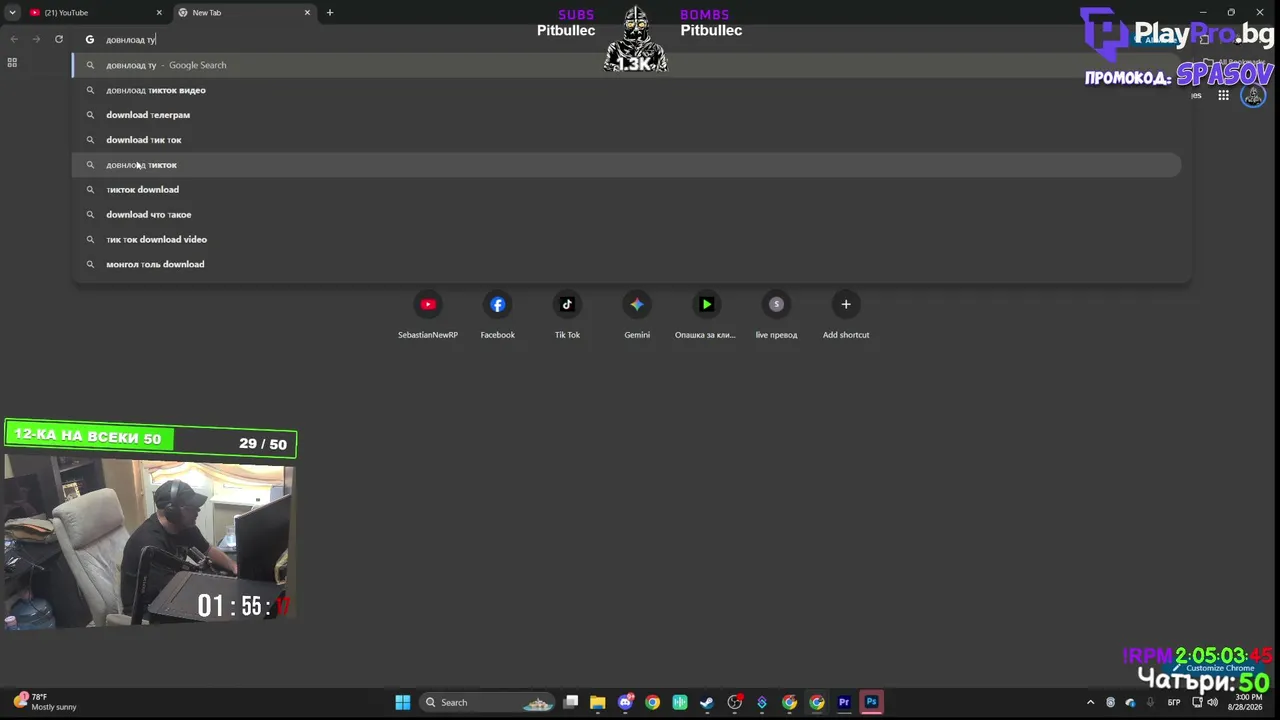Screen dimensions: 1280x720
Task: Open the network status tray icon
Action: tap(1197, 702)
